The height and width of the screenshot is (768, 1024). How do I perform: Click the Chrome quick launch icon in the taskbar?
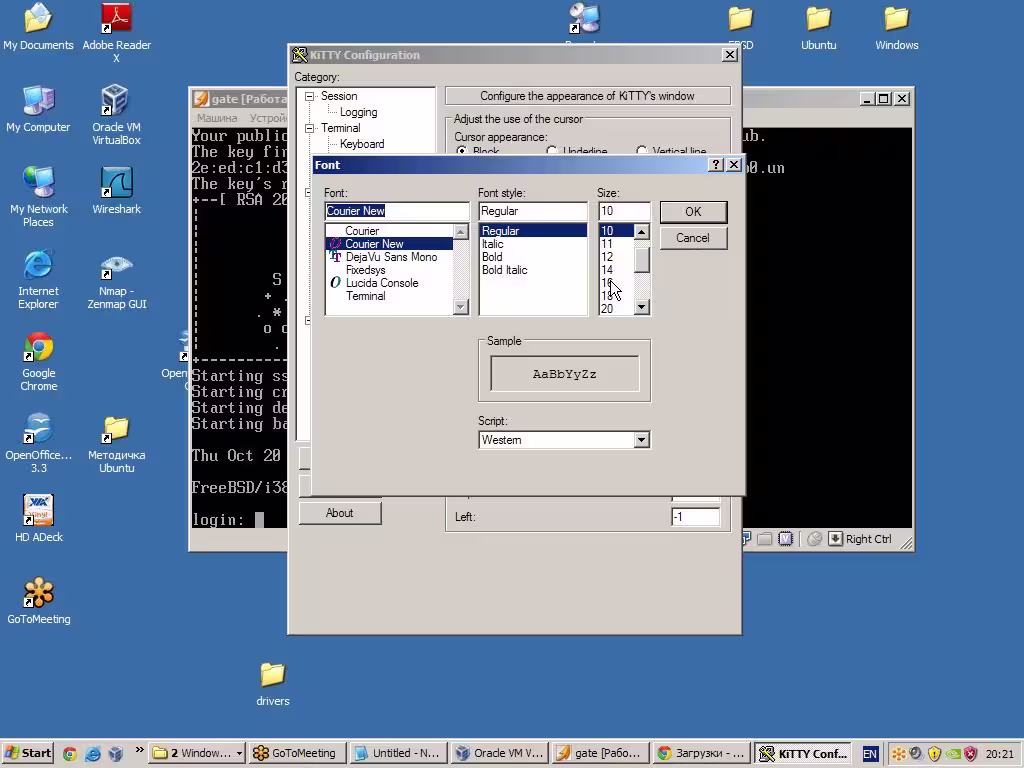click(x=70, y=754)
